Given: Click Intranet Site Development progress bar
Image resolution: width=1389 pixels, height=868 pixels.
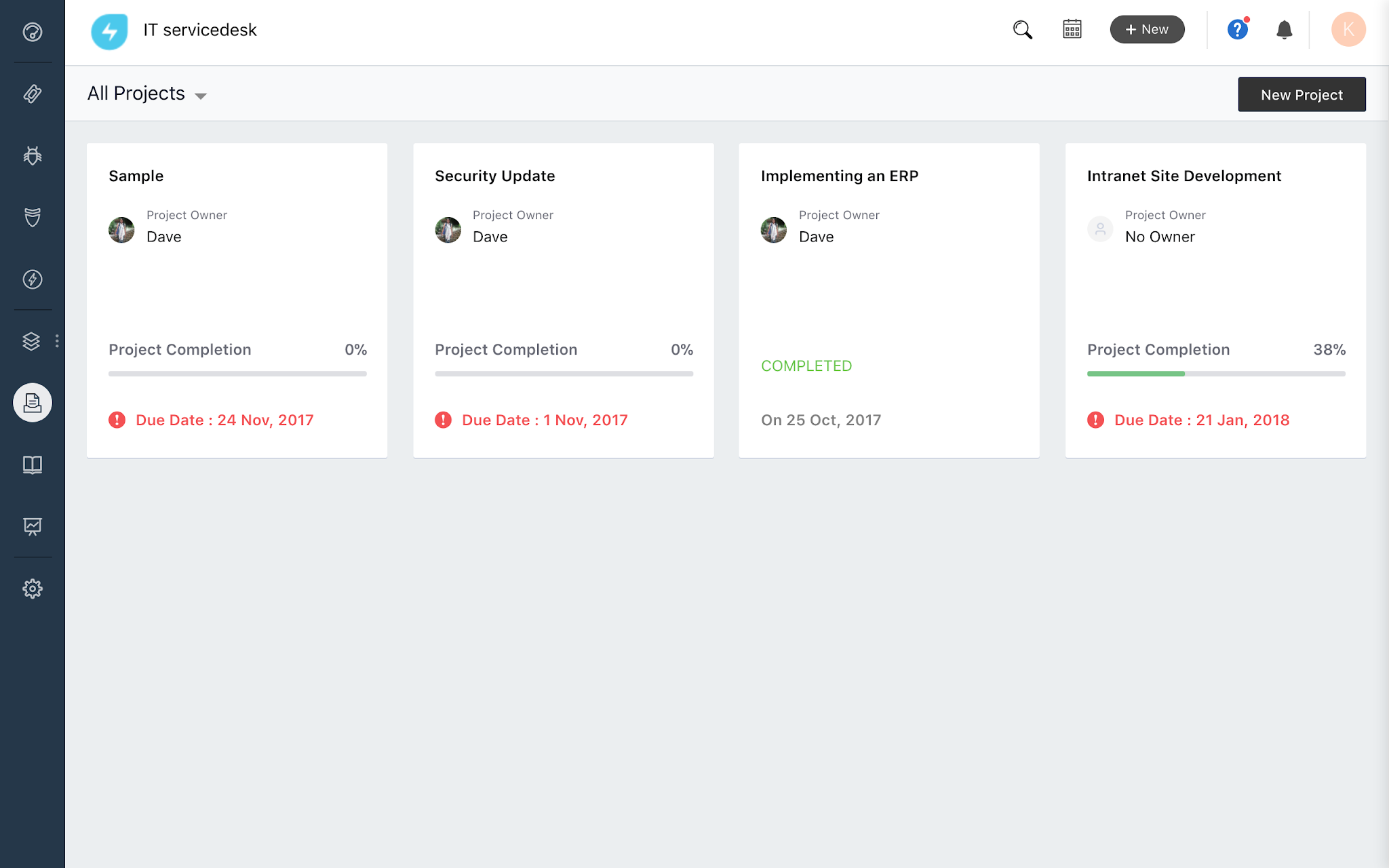Looking at the screenshot, I should pyautogui.click(x=1215, y=374).
